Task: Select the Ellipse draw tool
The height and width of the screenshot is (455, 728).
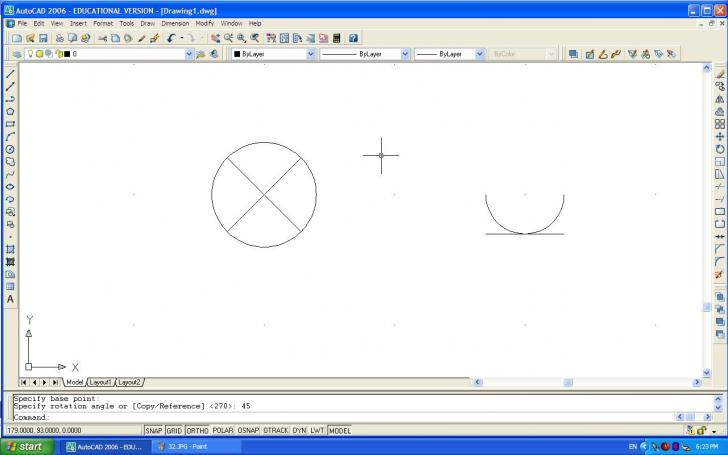Action: 10,187
